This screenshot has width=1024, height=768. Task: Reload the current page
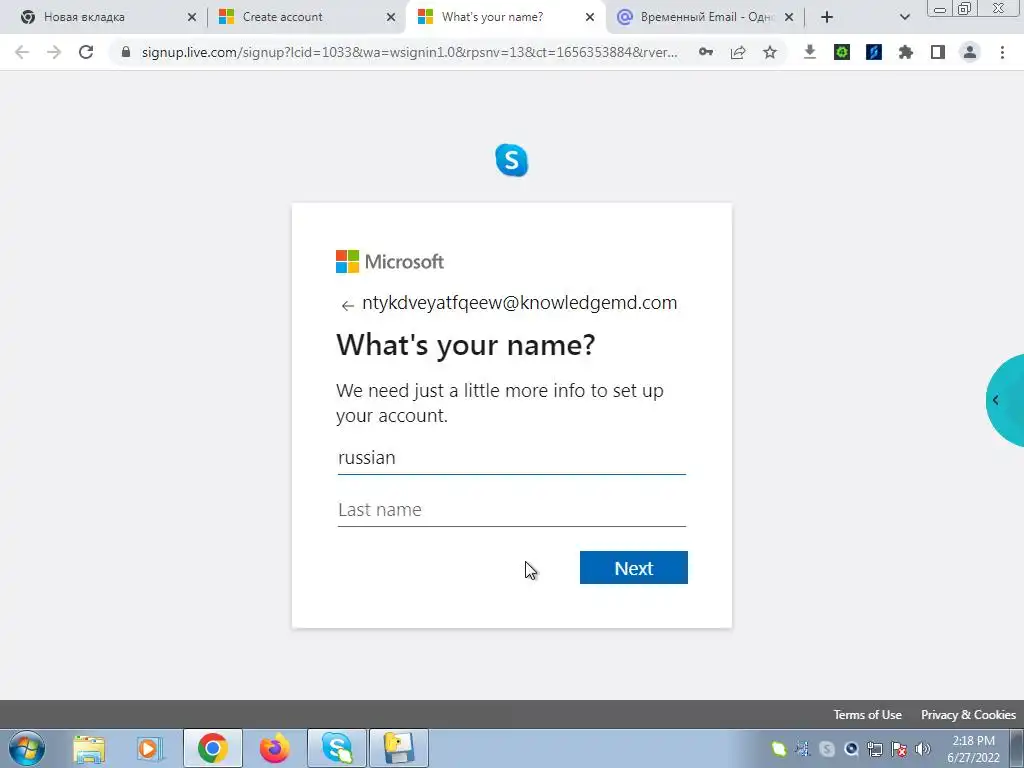click(x=86, y=52)
